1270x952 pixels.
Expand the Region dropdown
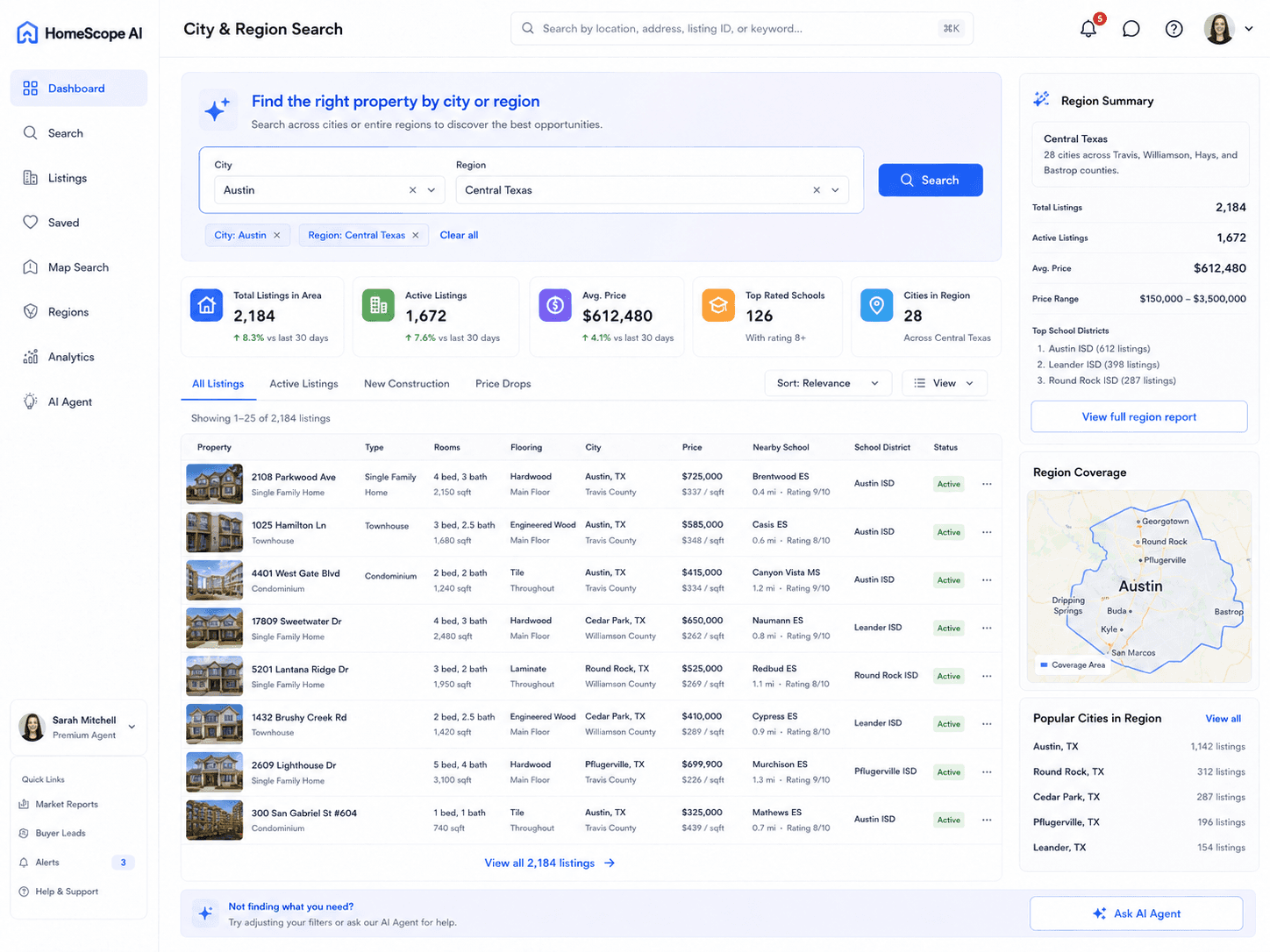835,190
